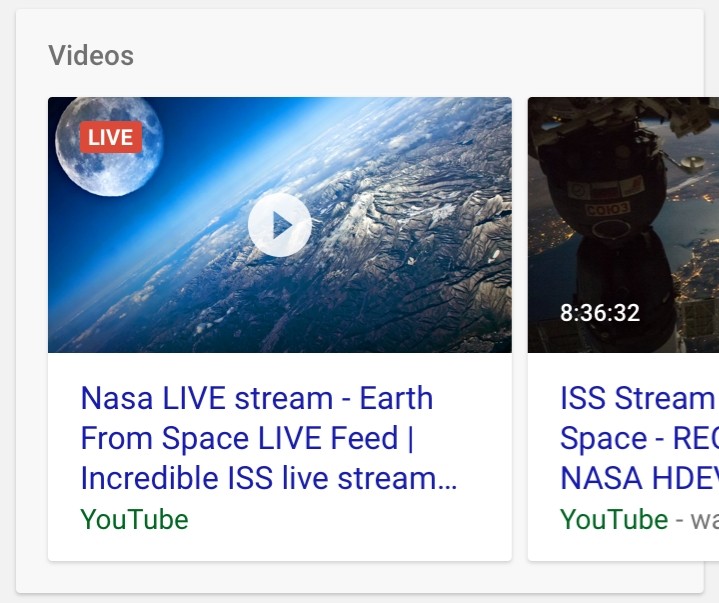
Task: Click the YouTube source under the ISS Stream video
Action: pos(613,520)
